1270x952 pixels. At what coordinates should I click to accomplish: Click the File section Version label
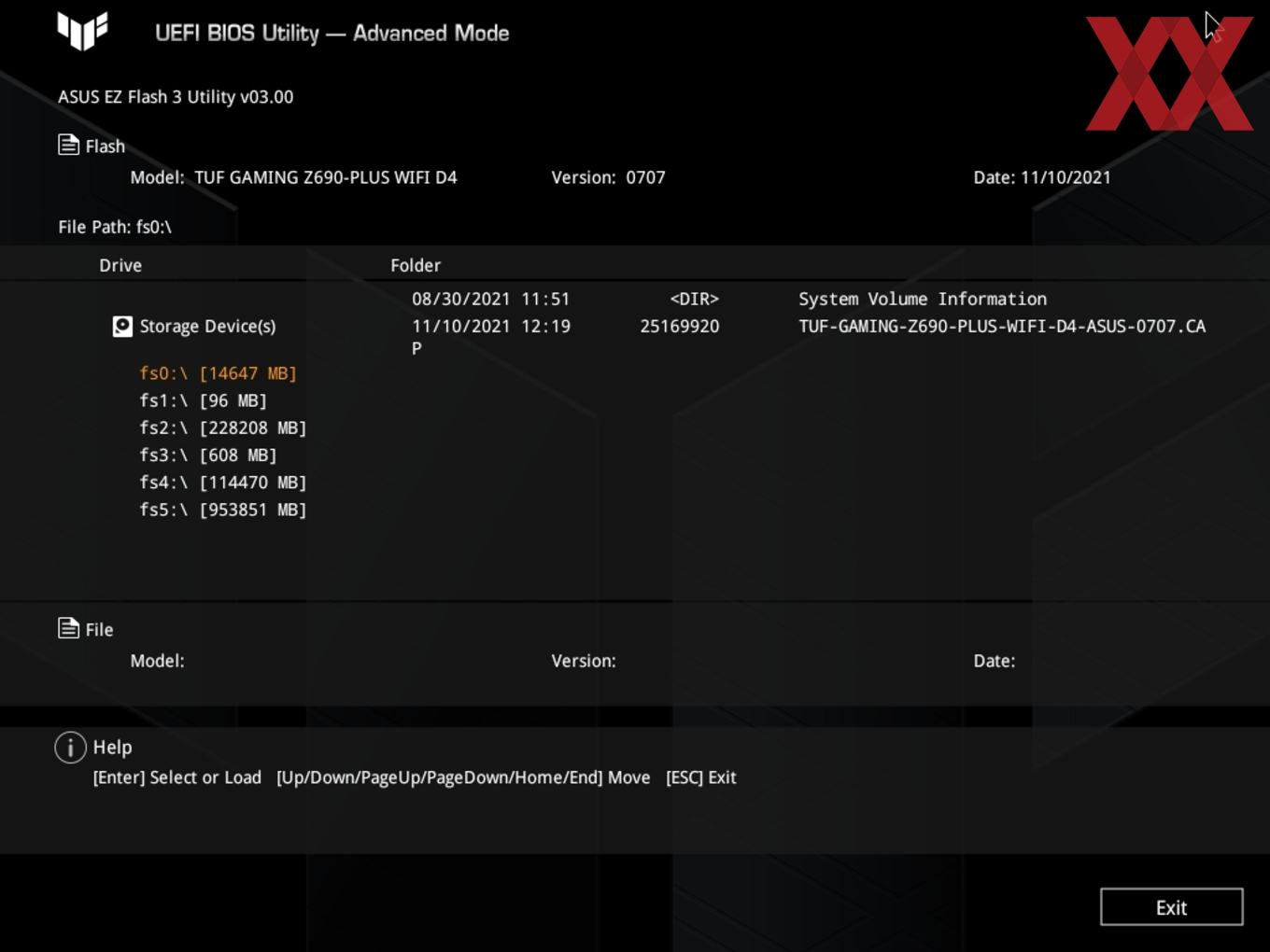584,661
